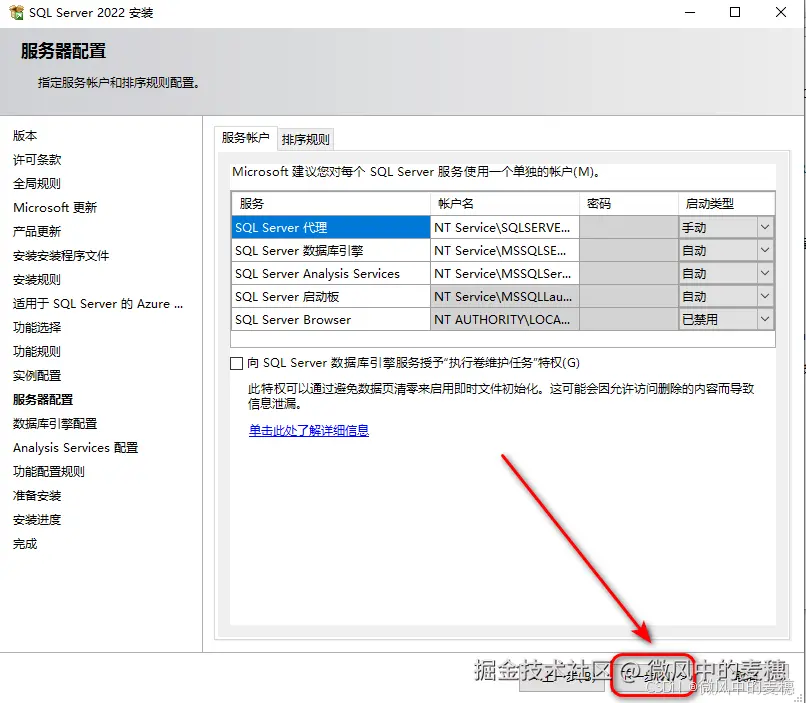Click 准备安装 step in the sidebar
This screenshot has width=806, height=703.
[x=37, y=495]
